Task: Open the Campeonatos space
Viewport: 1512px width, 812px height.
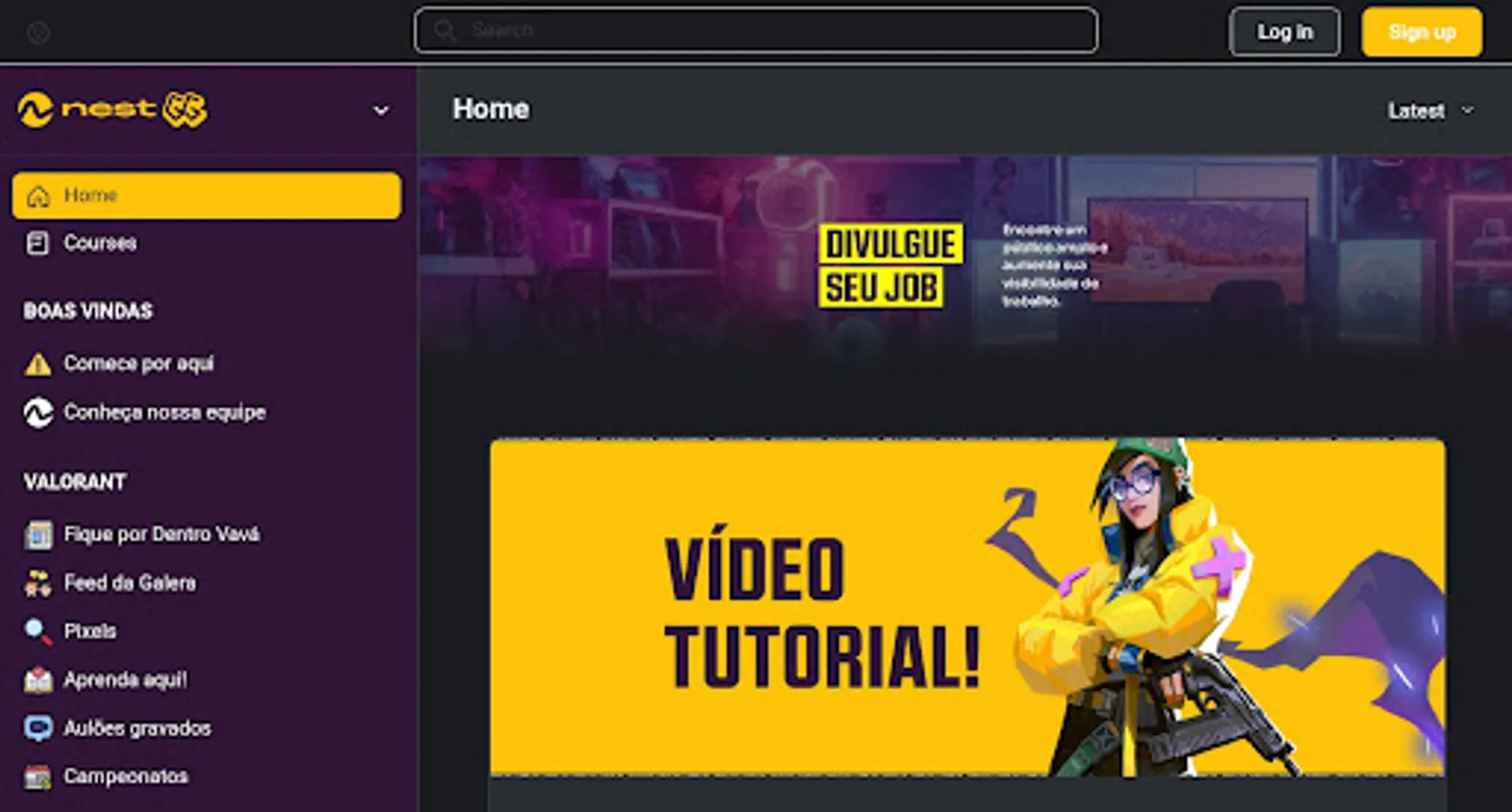Action: coord(207,777)
